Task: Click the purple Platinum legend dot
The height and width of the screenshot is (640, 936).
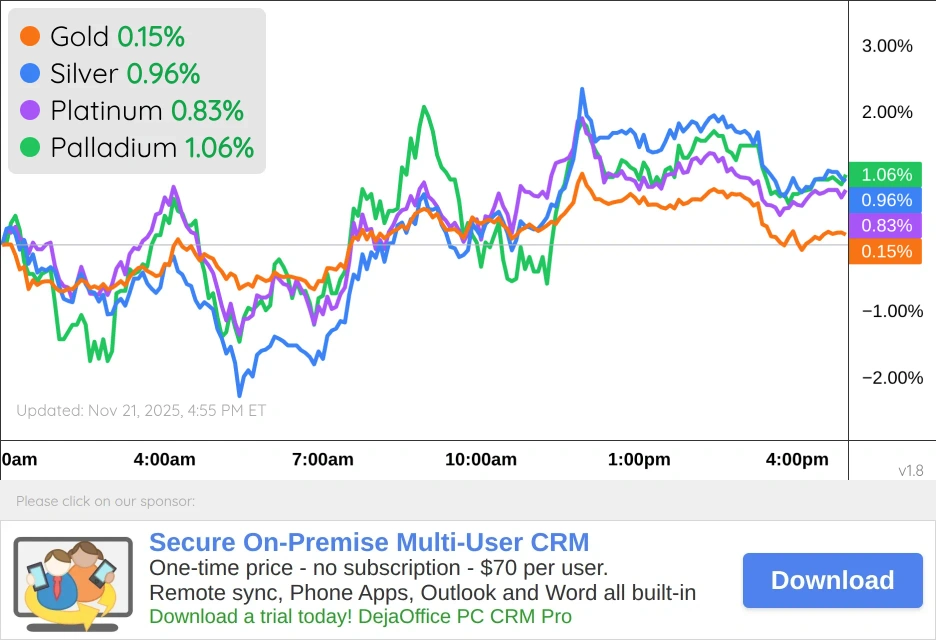Action: (x=30, y=110)
